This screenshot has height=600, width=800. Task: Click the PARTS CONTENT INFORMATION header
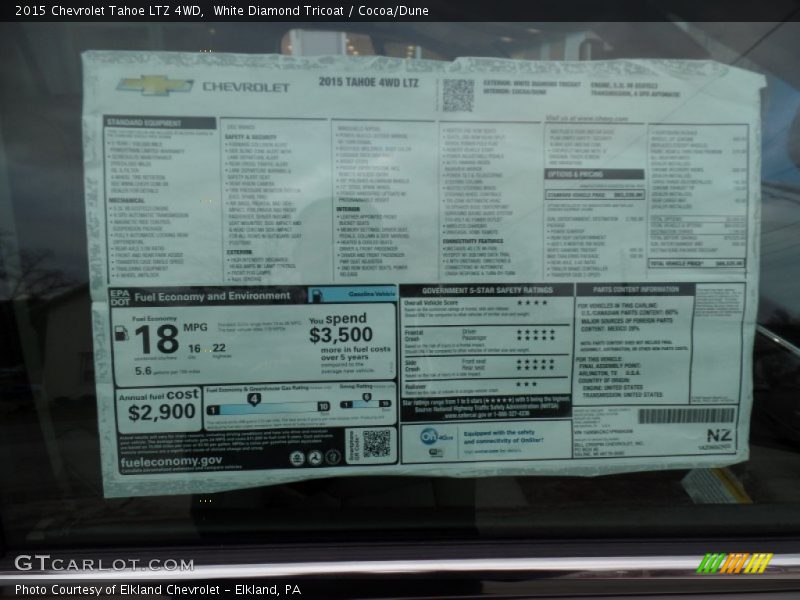[635, 289]
